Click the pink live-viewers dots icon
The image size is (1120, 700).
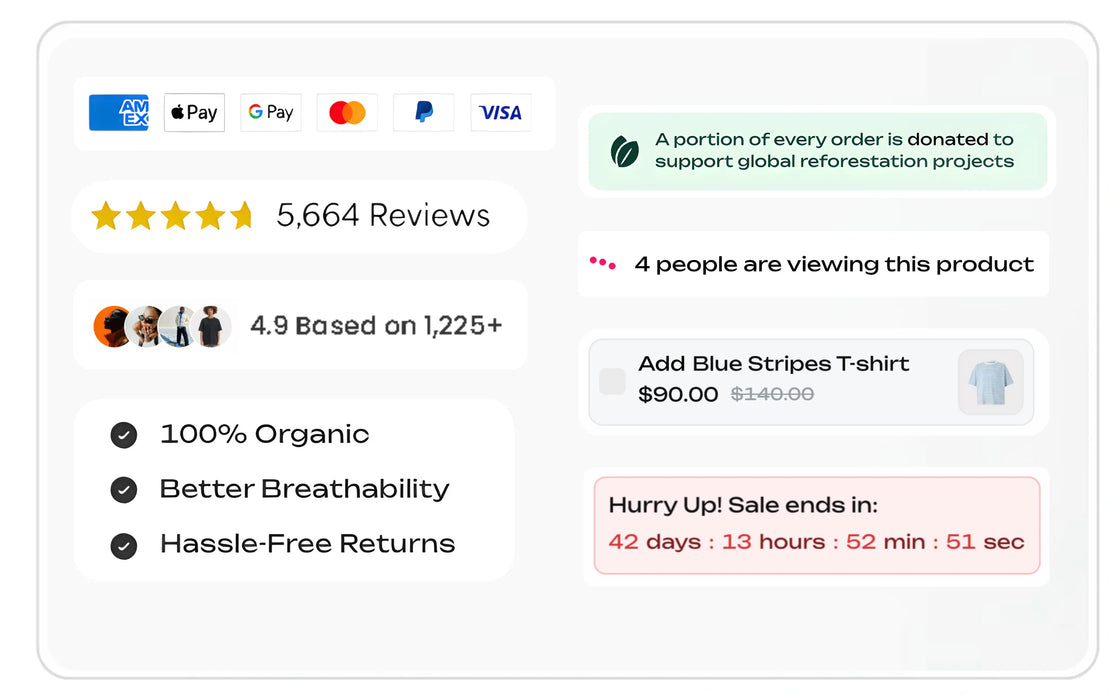[600, 263]
